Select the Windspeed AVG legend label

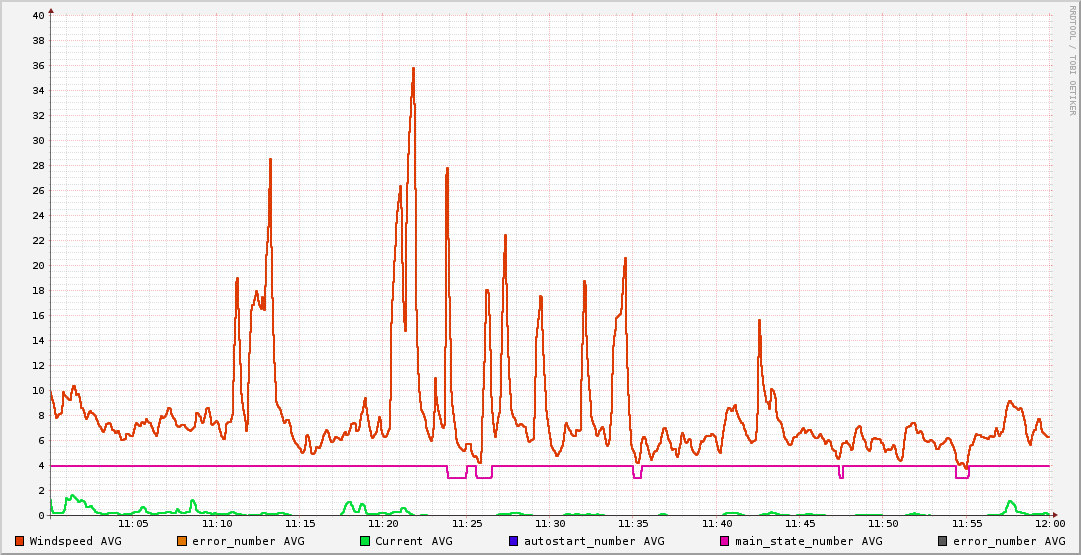tap(75, 541)
